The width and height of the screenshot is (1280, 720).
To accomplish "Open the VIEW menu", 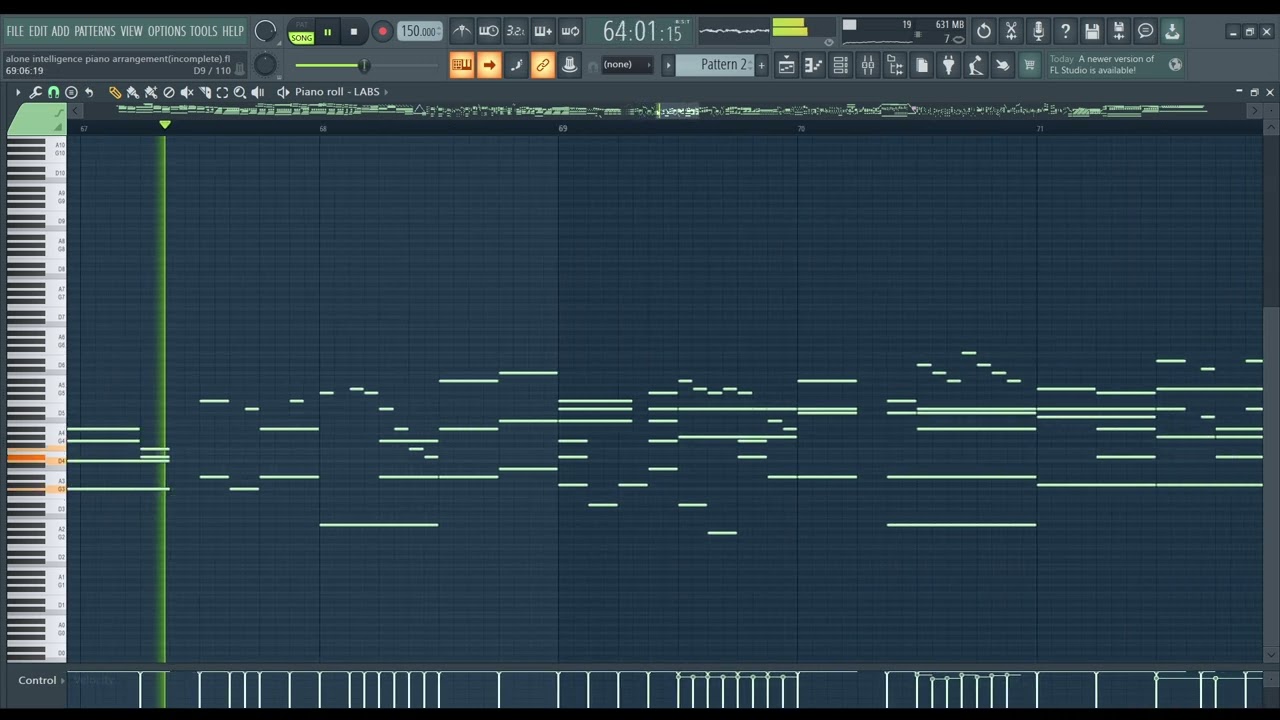I will coord(132,31).
